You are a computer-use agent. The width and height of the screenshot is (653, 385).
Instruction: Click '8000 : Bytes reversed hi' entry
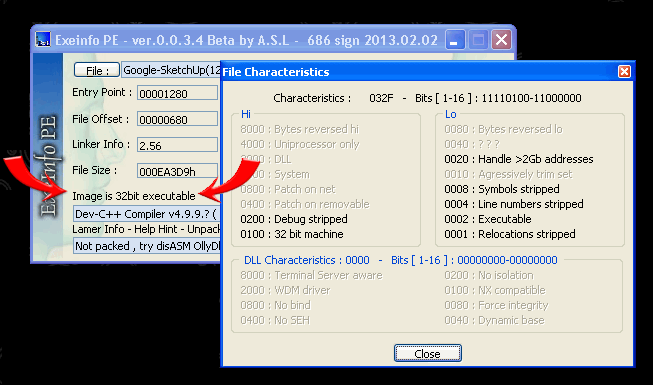click(x=299, y=129)
